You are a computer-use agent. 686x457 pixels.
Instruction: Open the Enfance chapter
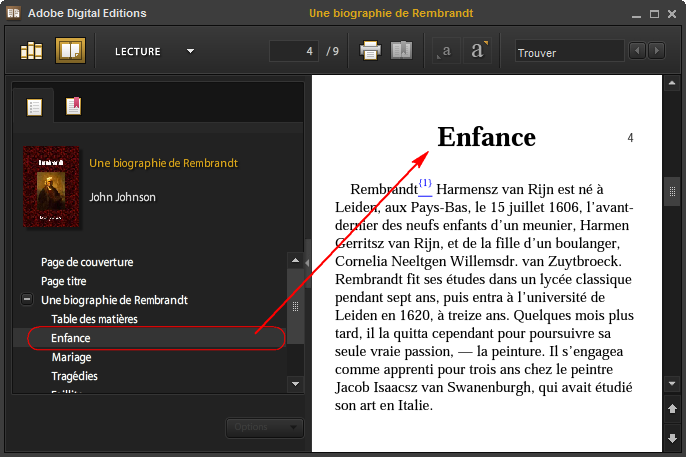tap(149, 338)
